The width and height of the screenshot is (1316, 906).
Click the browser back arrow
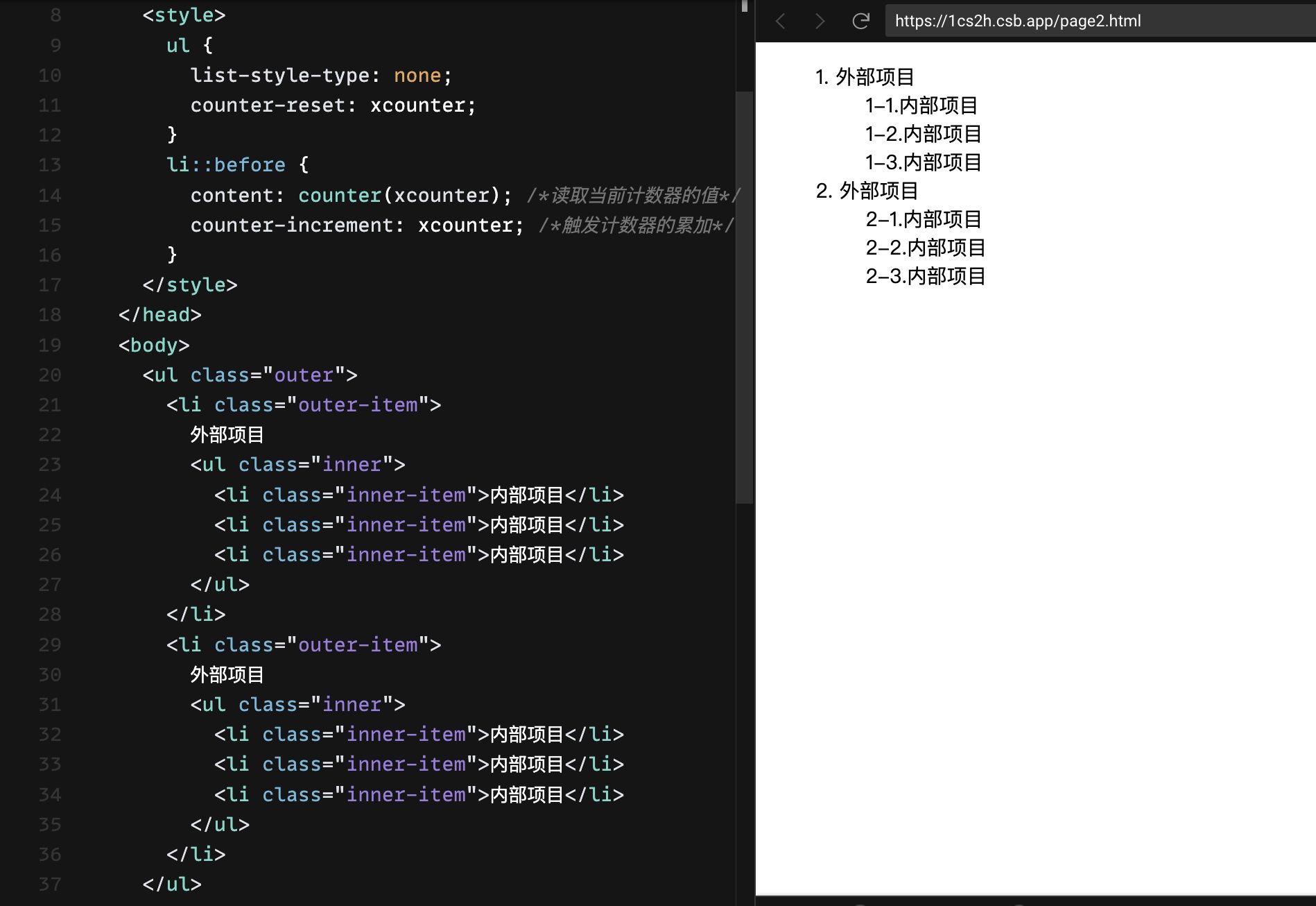tap(781, 21)
